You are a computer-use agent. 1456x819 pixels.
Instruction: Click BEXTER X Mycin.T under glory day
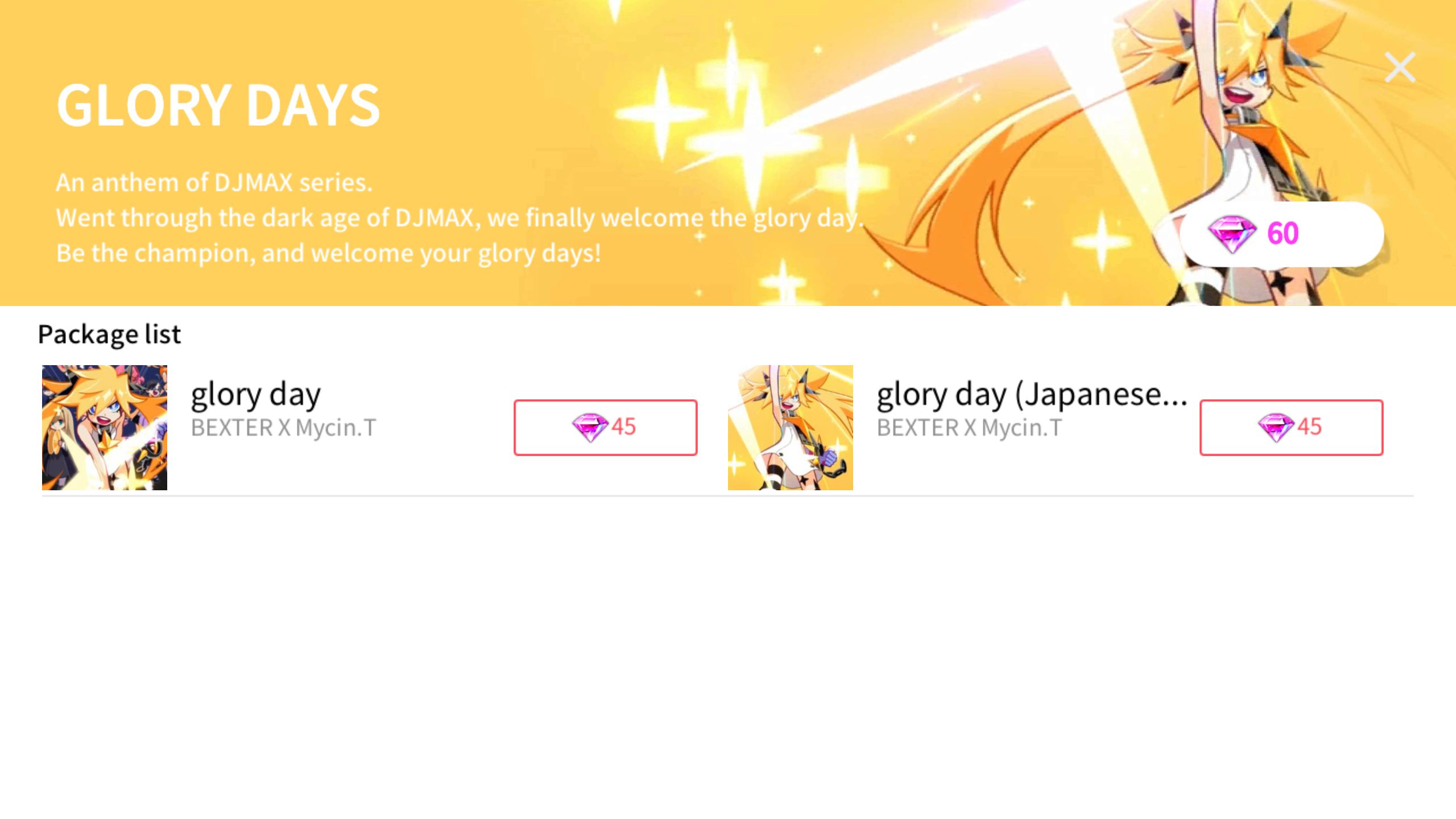click(x=283, y=428)
